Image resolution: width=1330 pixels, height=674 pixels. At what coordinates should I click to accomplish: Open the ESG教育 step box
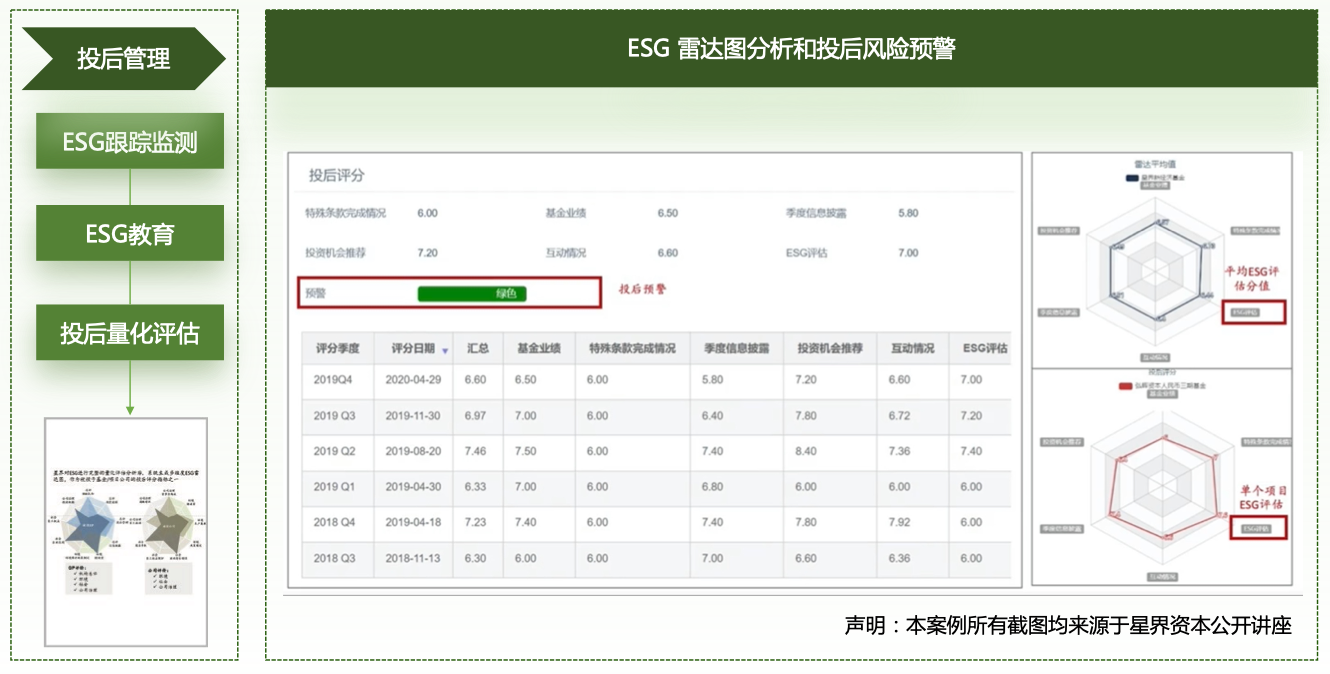point(130,234)
